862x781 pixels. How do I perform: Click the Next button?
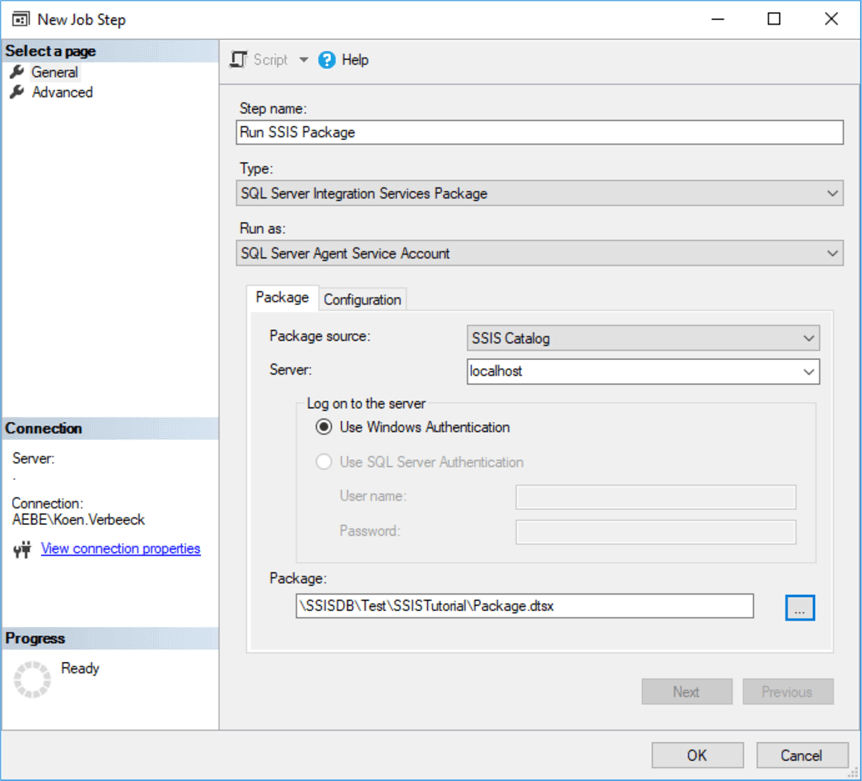687,691
